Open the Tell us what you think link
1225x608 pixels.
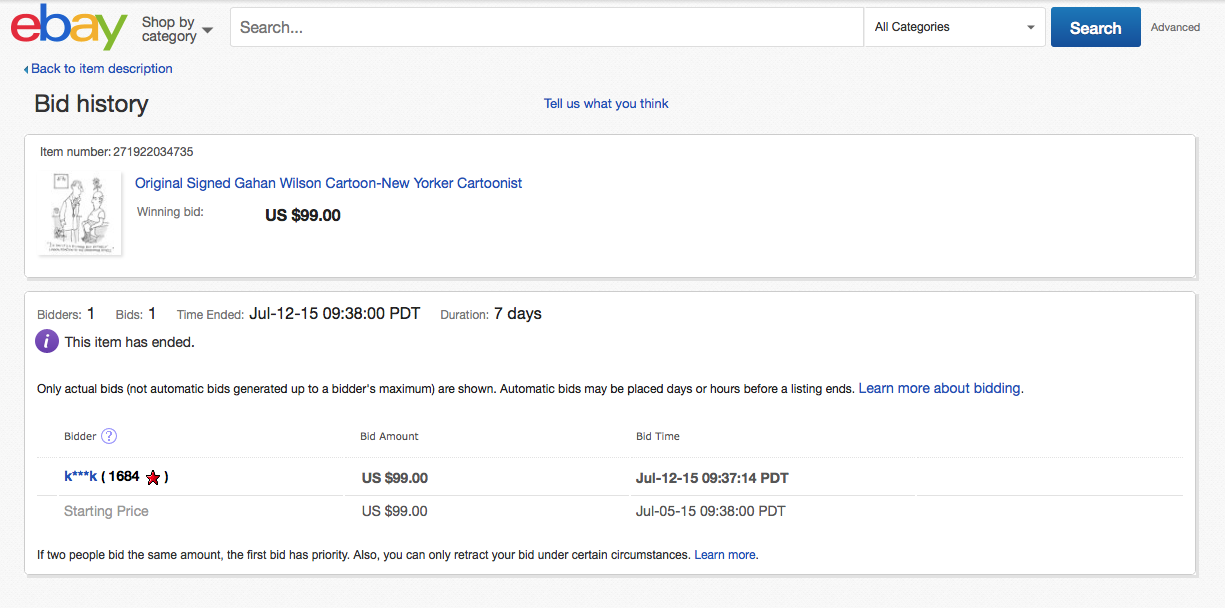(x=606, y=103)
